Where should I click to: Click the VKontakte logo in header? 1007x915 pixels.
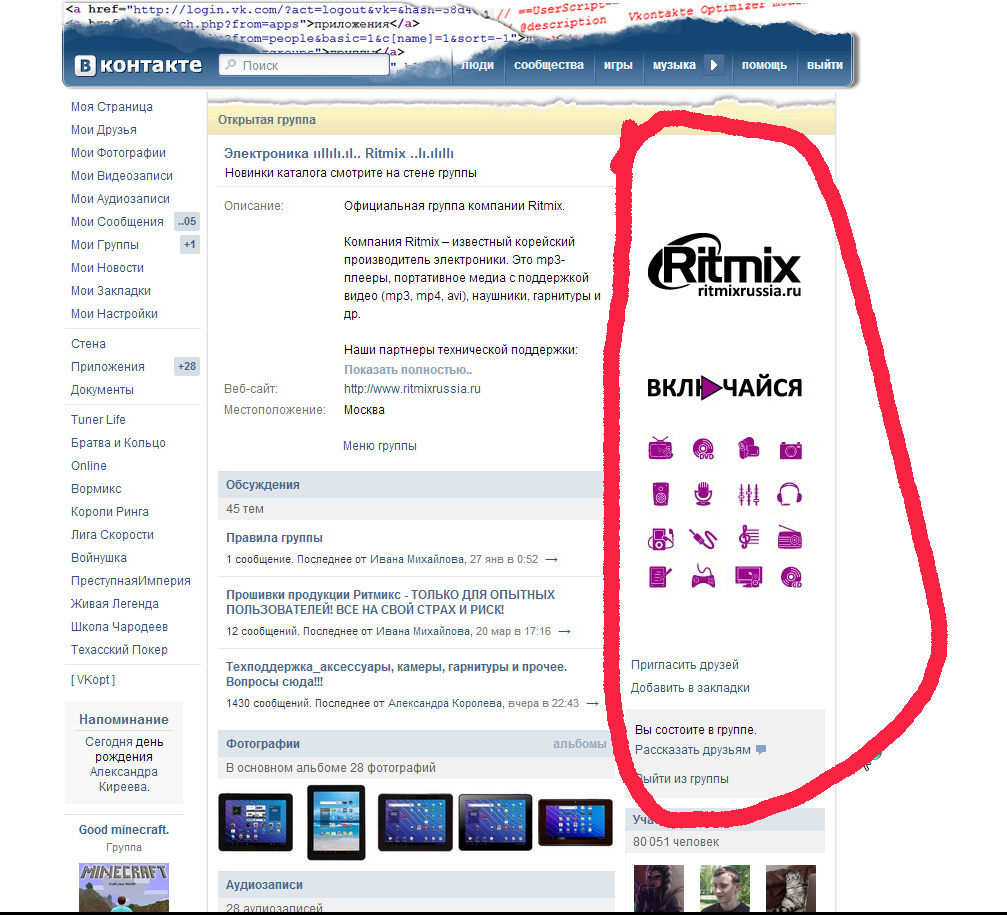click(x=138, y=65)
